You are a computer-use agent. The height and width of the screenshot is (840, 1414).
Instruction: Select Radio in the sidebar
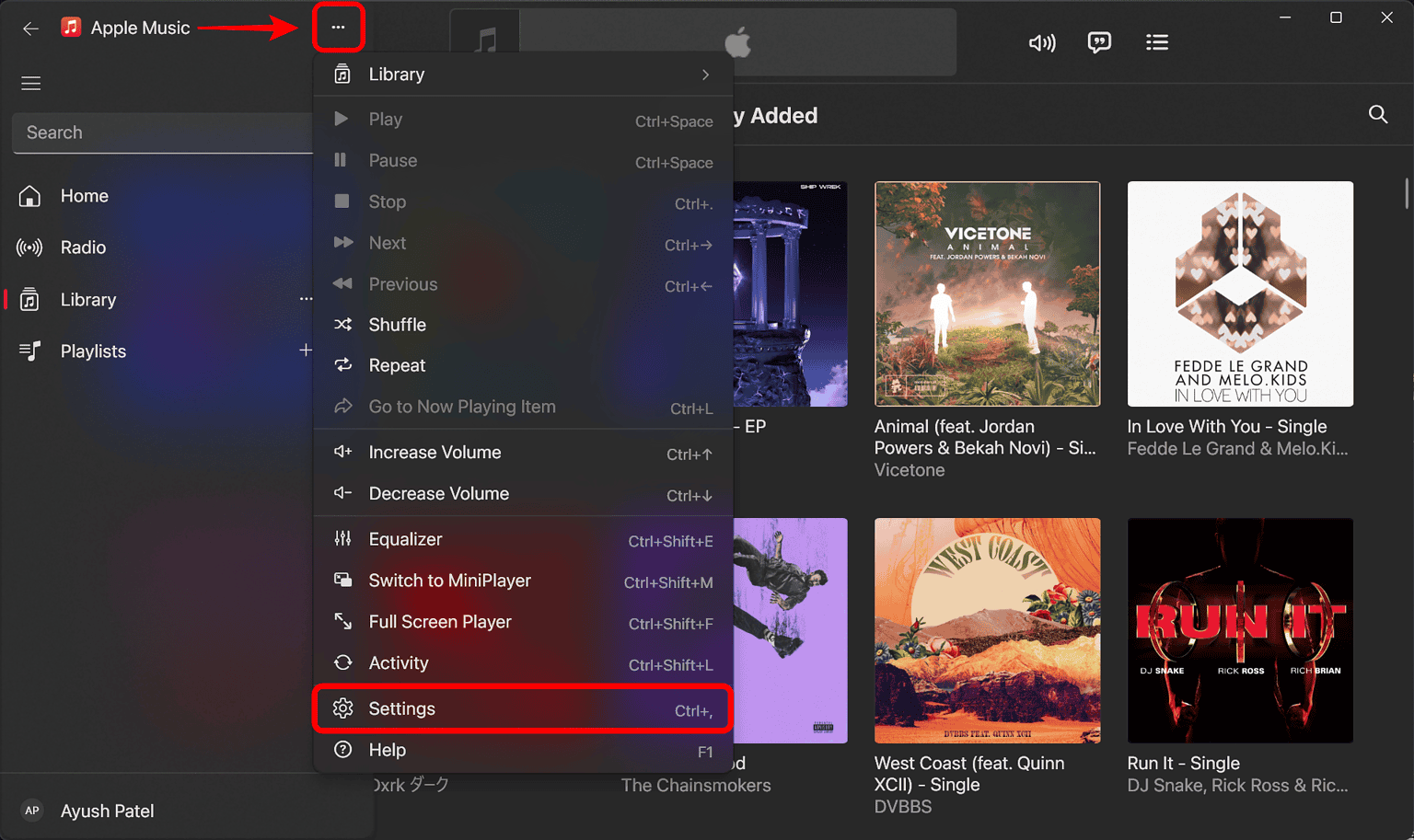83,247
